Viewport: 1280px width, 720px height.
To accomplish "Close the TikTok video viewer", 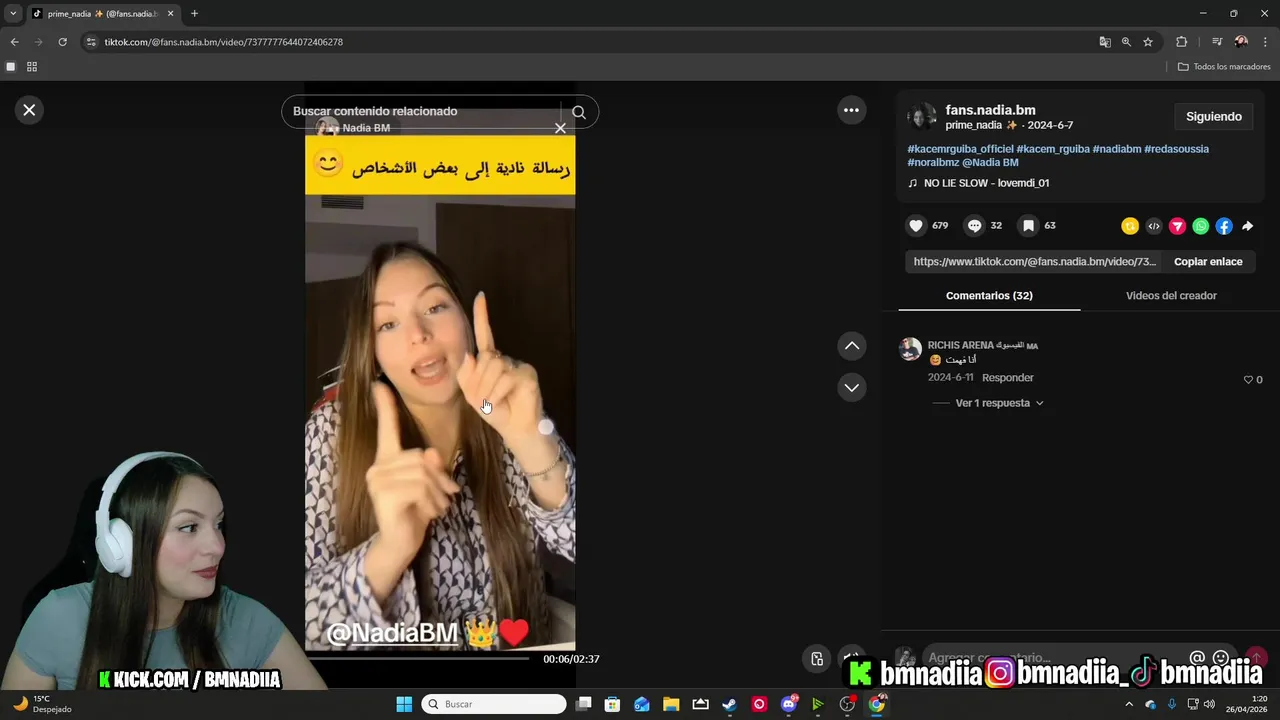I will click(29, 110).
